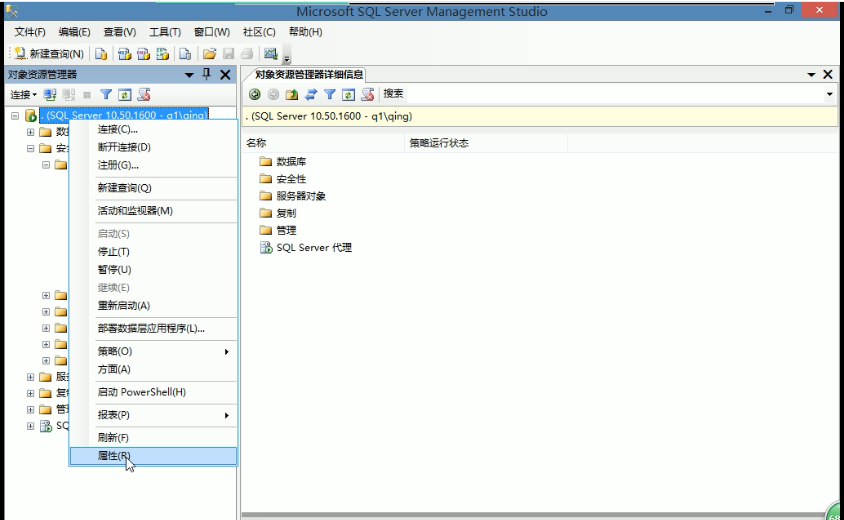Screen dimensions: 844x520
Task: Choose 停止(T) from the context menu
Action: (x=153, y=251)
